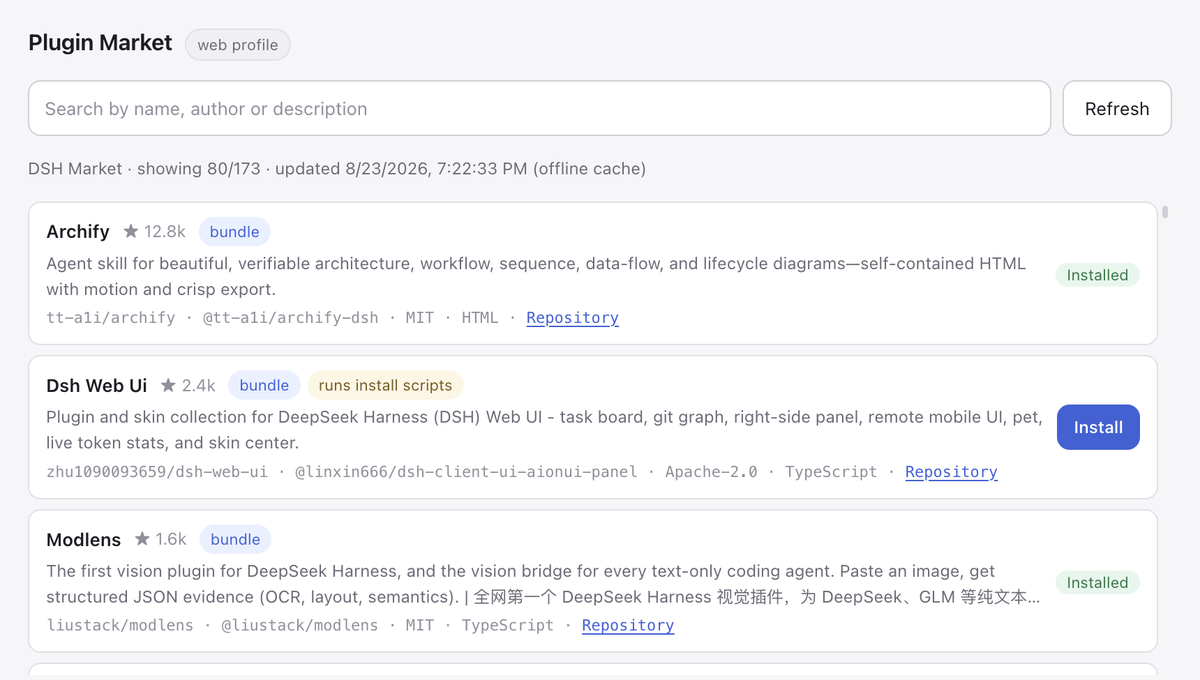Screen dimensions: 1200x680
Task: Click the plugin search input field
Action: (539, 108)
